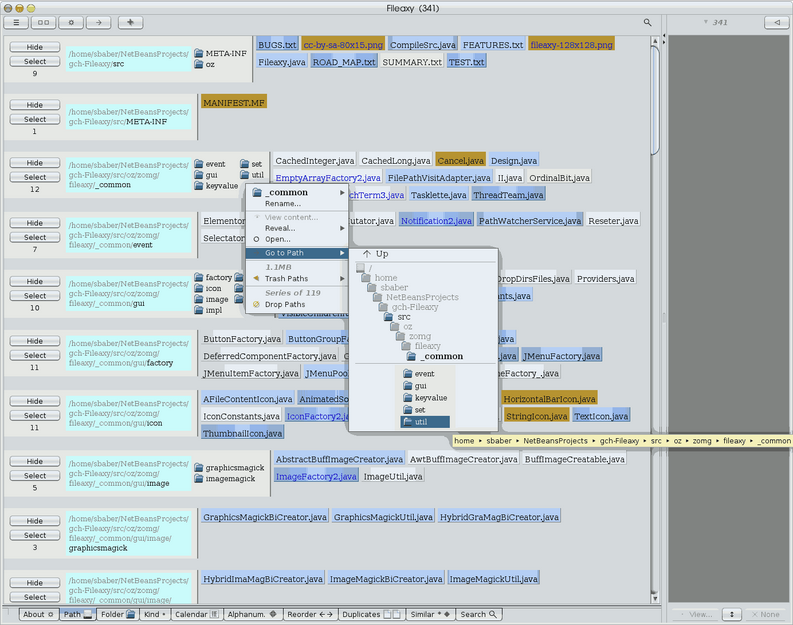Go to home folder in path tree
793x625 pixels.
pos(379,278)
